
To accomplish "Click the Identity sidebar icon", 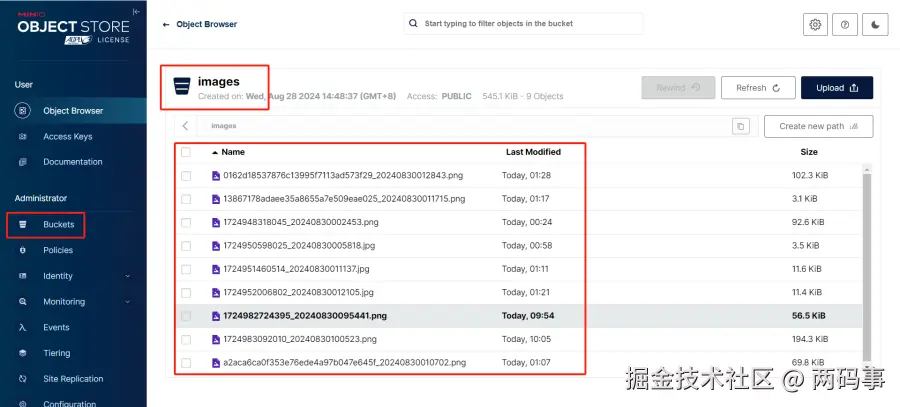I will [x=22, y=276].
